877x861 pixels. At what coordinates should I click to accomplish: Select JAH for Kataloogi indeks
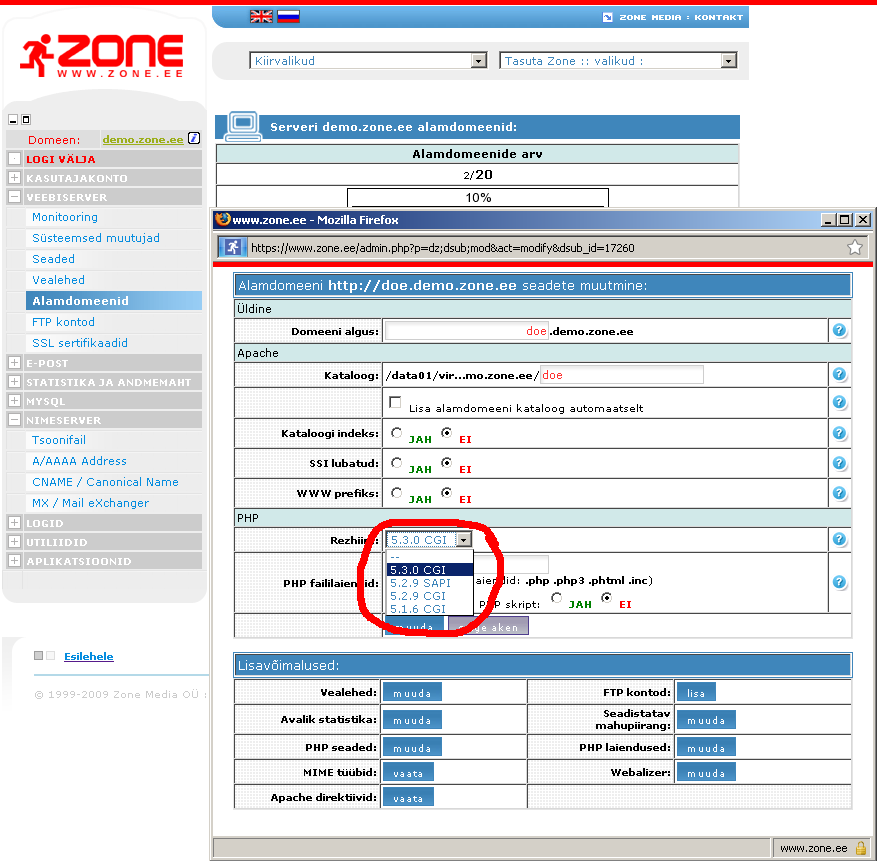tap(397, 432)
